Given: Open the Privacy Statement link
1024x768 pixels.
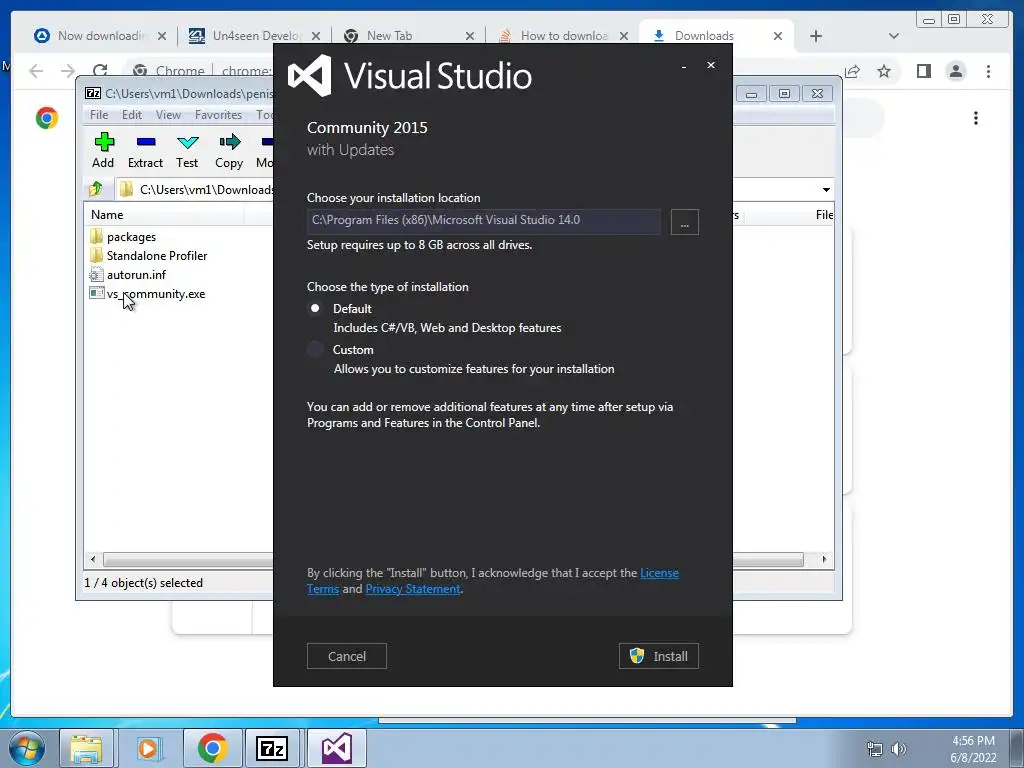Looking at the screenshot, I should [413, 589].
